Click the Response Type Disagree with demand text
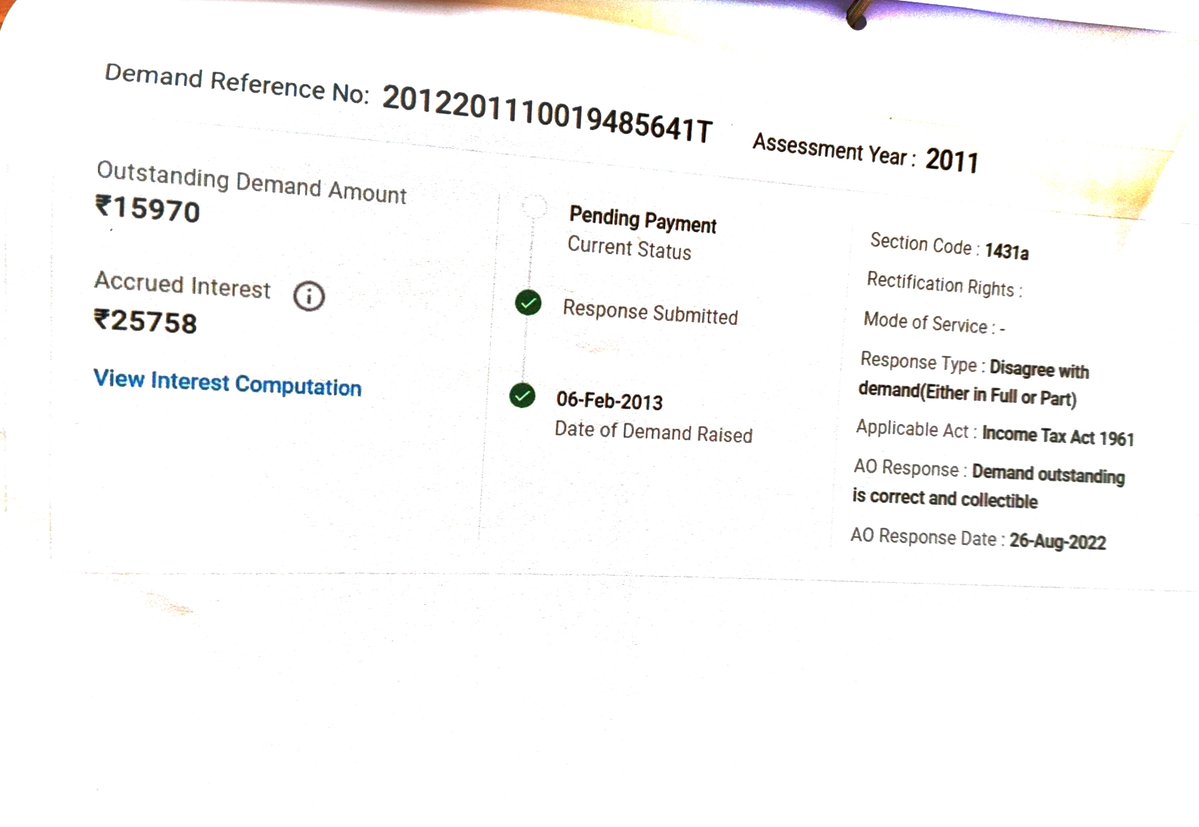The width and height of the screenshot is (1199, 827). (973, 380)
